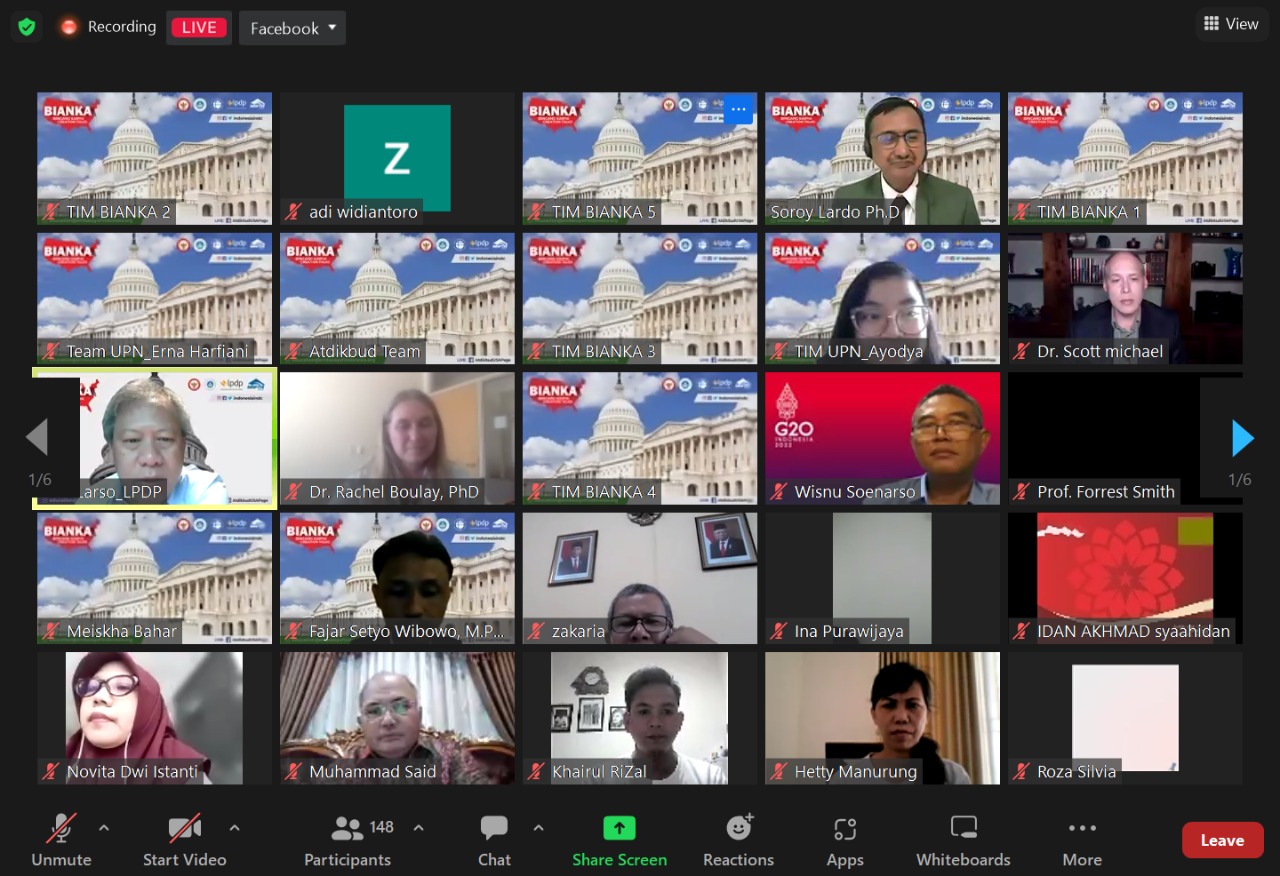Expand audio settings arrow beside Unmute
This screenshot has height=876, width=1280.
coord(104,828)
